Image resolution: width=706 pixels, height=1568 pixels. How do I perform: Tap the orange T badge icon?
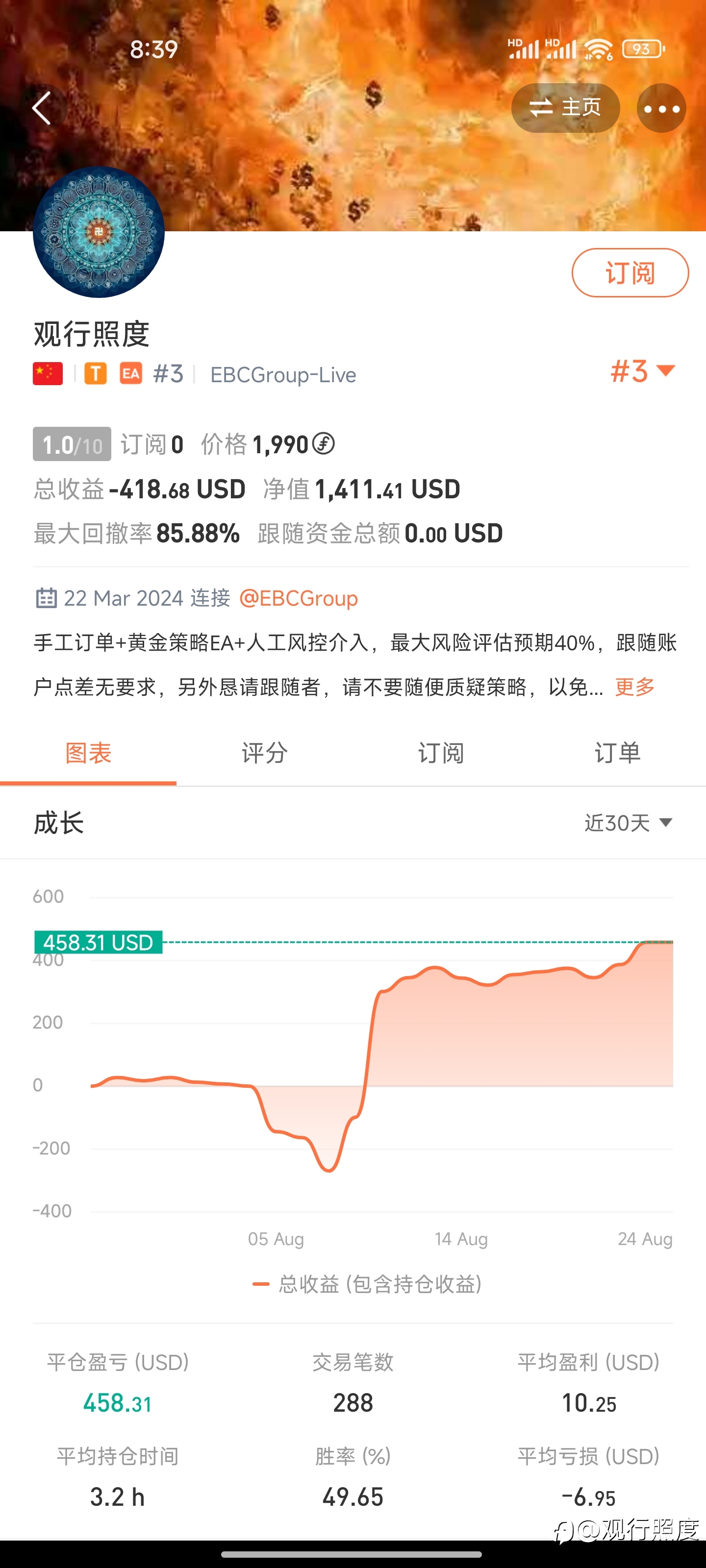click(96, 374)
